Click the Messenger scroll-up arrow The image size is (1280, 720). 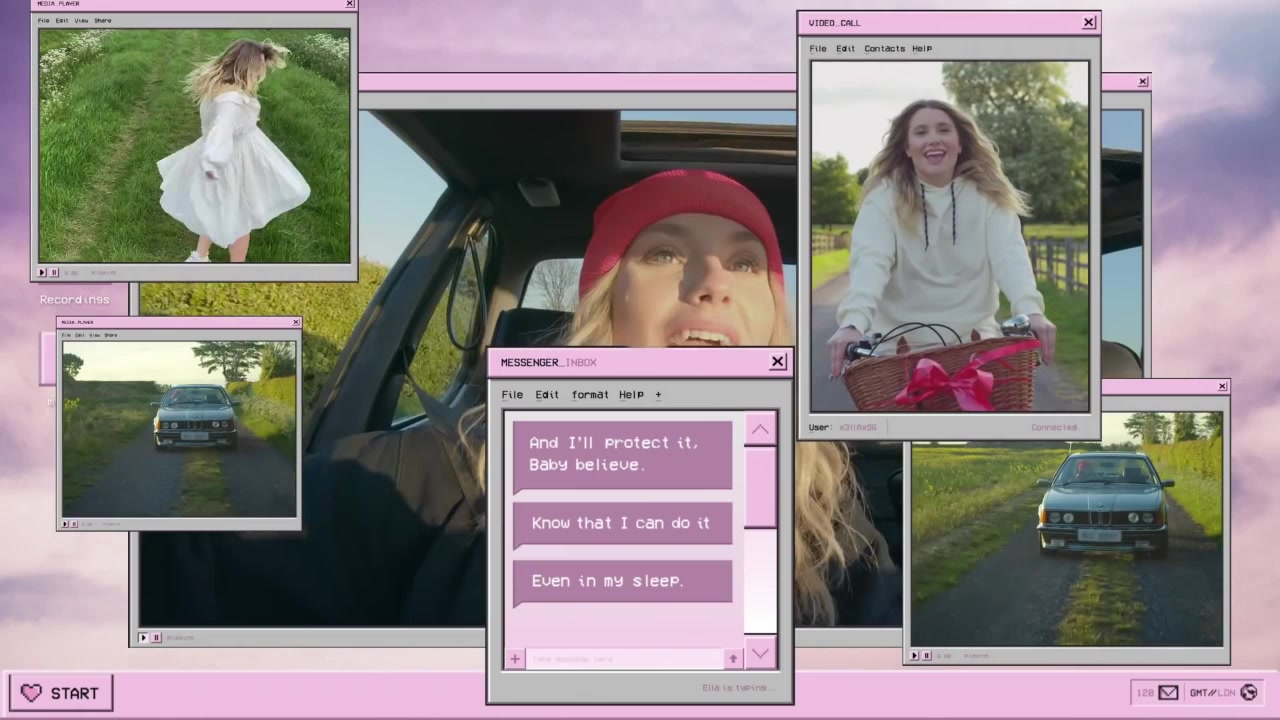(x=761, y=429)
